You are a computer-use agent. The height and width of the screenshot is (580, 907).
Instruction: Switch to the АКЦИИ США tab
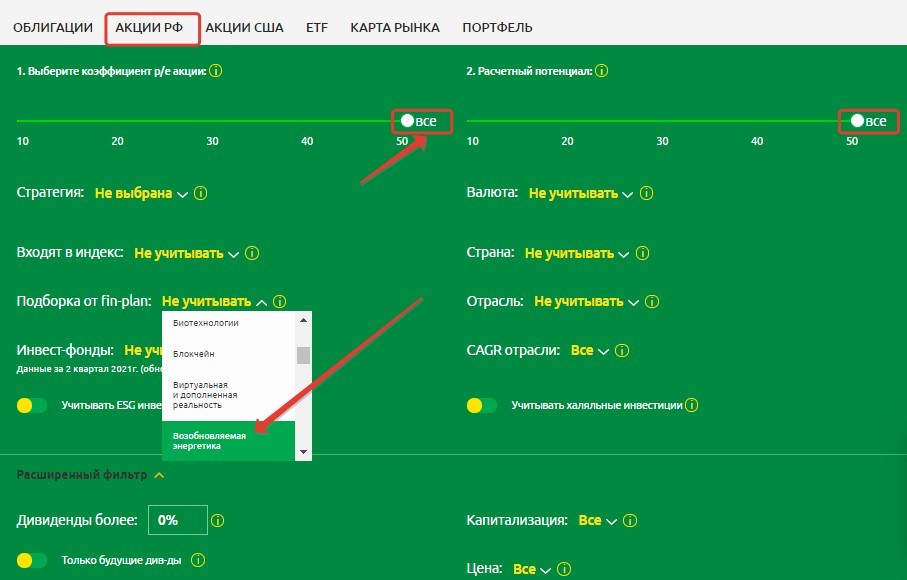point(244,27)
